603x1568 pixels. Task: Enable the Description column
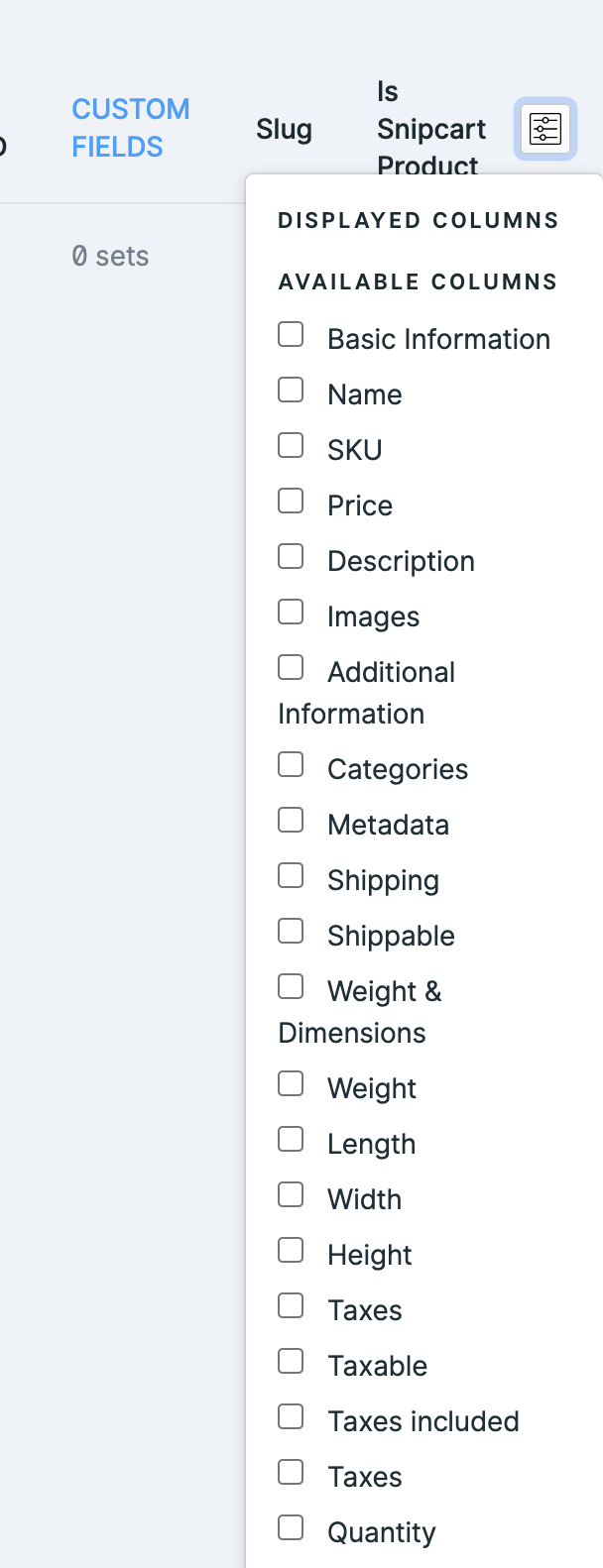(291, 556)
